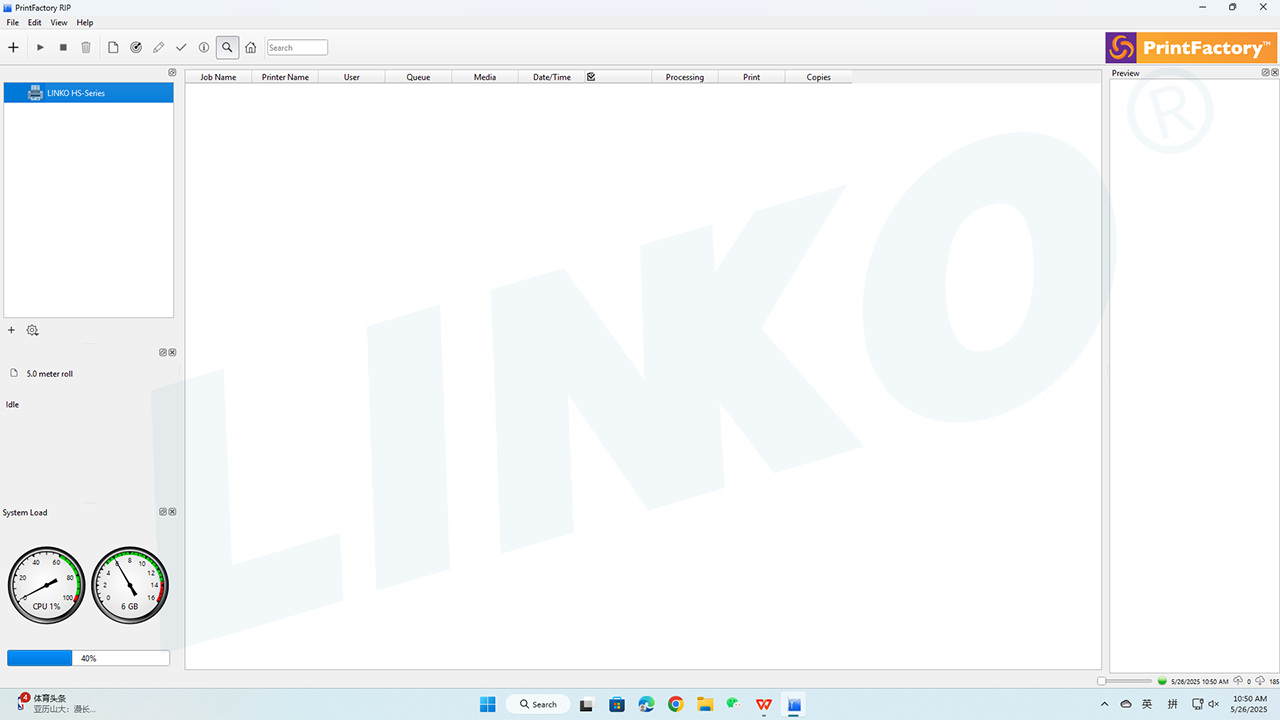The height and width of the screenshot is (720, 1280).
Task: Click the Print column header
Action: [751, 77]
